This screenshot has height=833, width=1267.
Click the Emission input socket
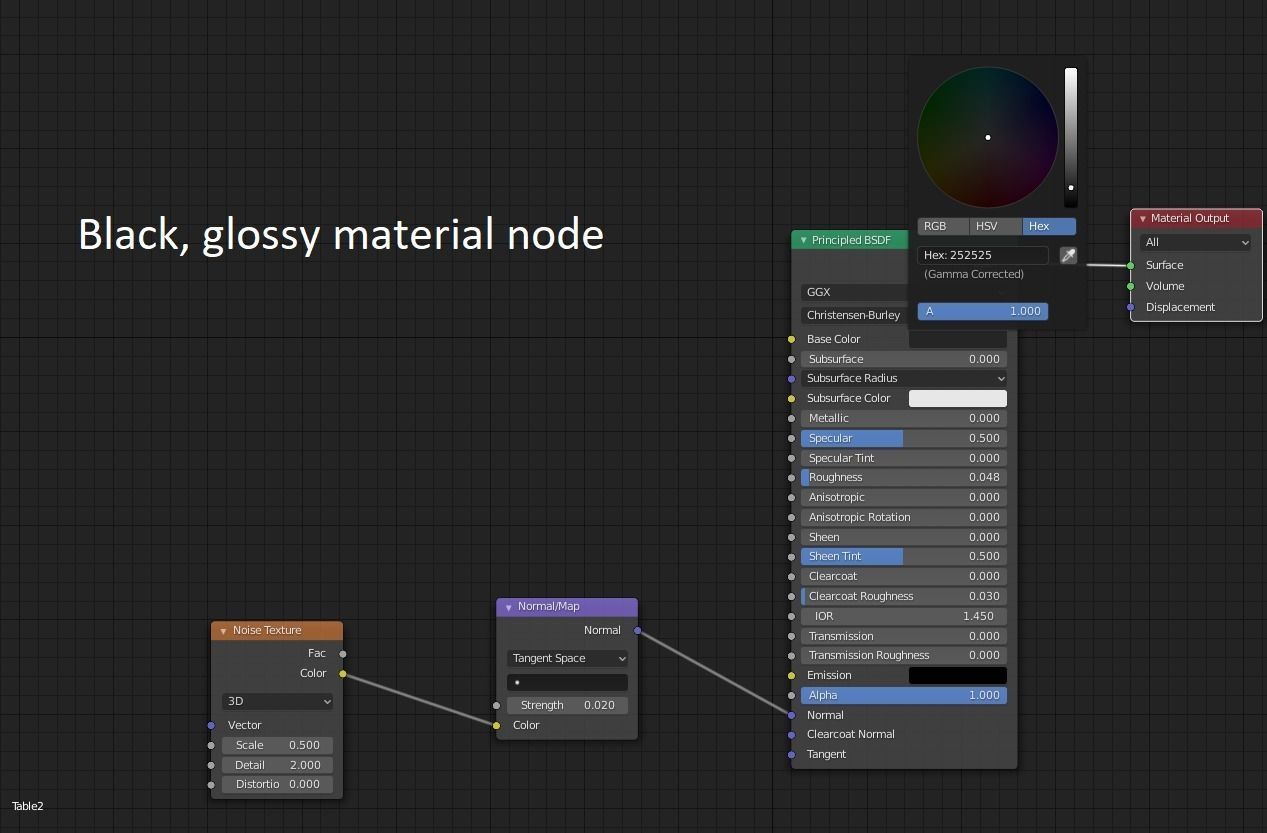click(791, 675)
